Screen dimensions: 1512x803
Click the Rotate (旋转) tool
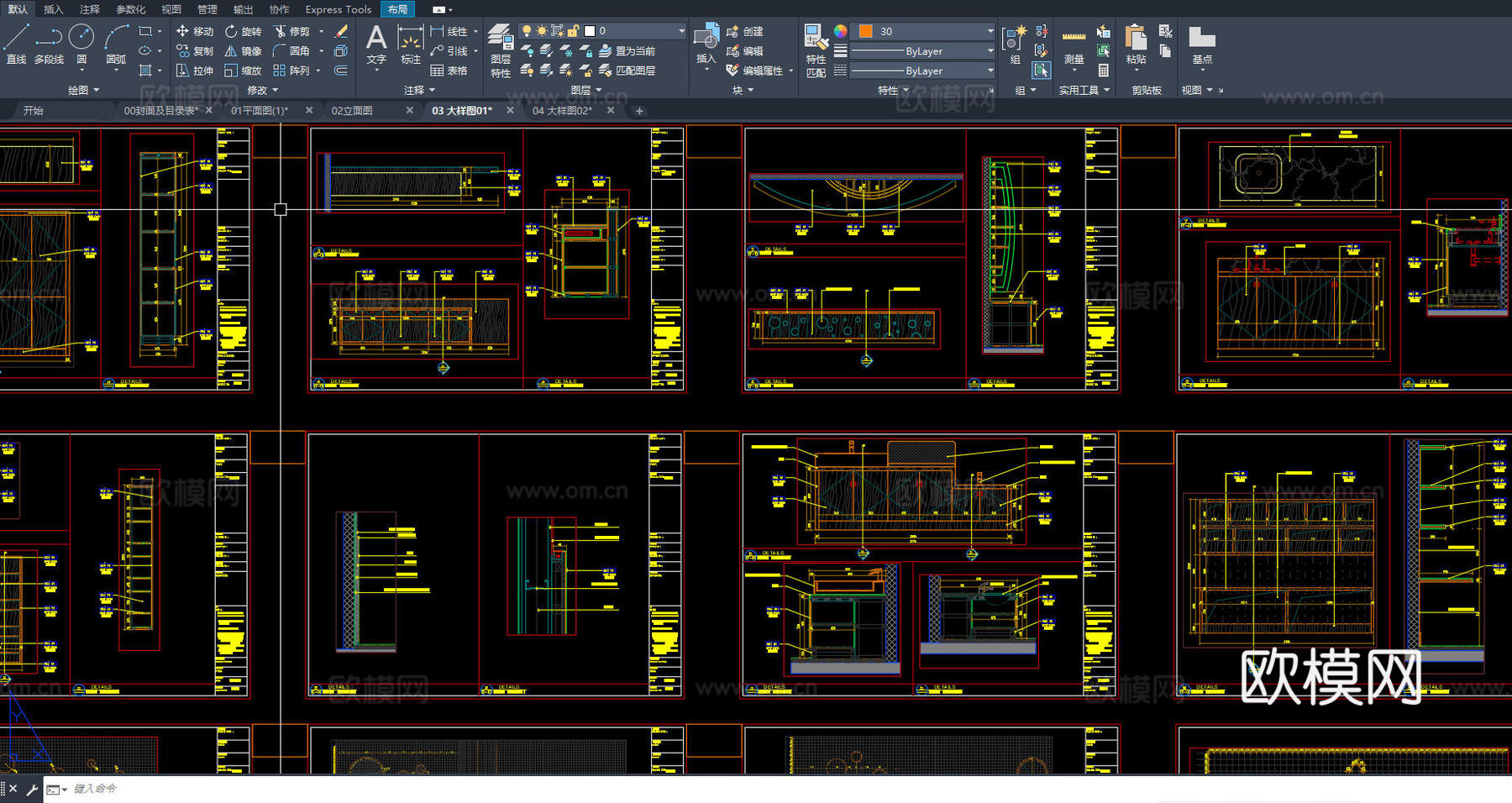[x=243, y=31]
